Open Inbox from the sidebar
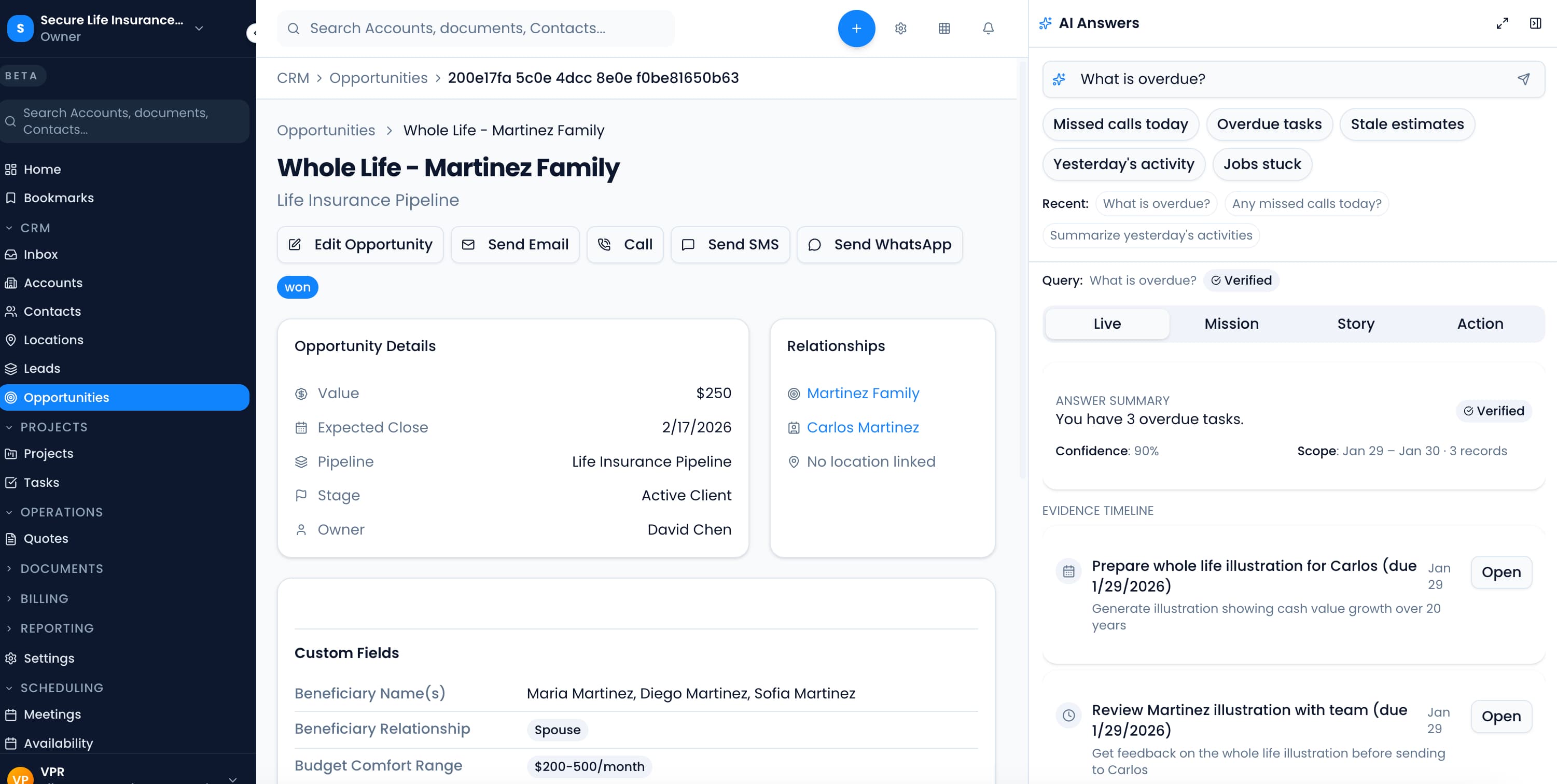This screenshot has height=784, width=1557. pyautogui.click(x=40, y=254)
